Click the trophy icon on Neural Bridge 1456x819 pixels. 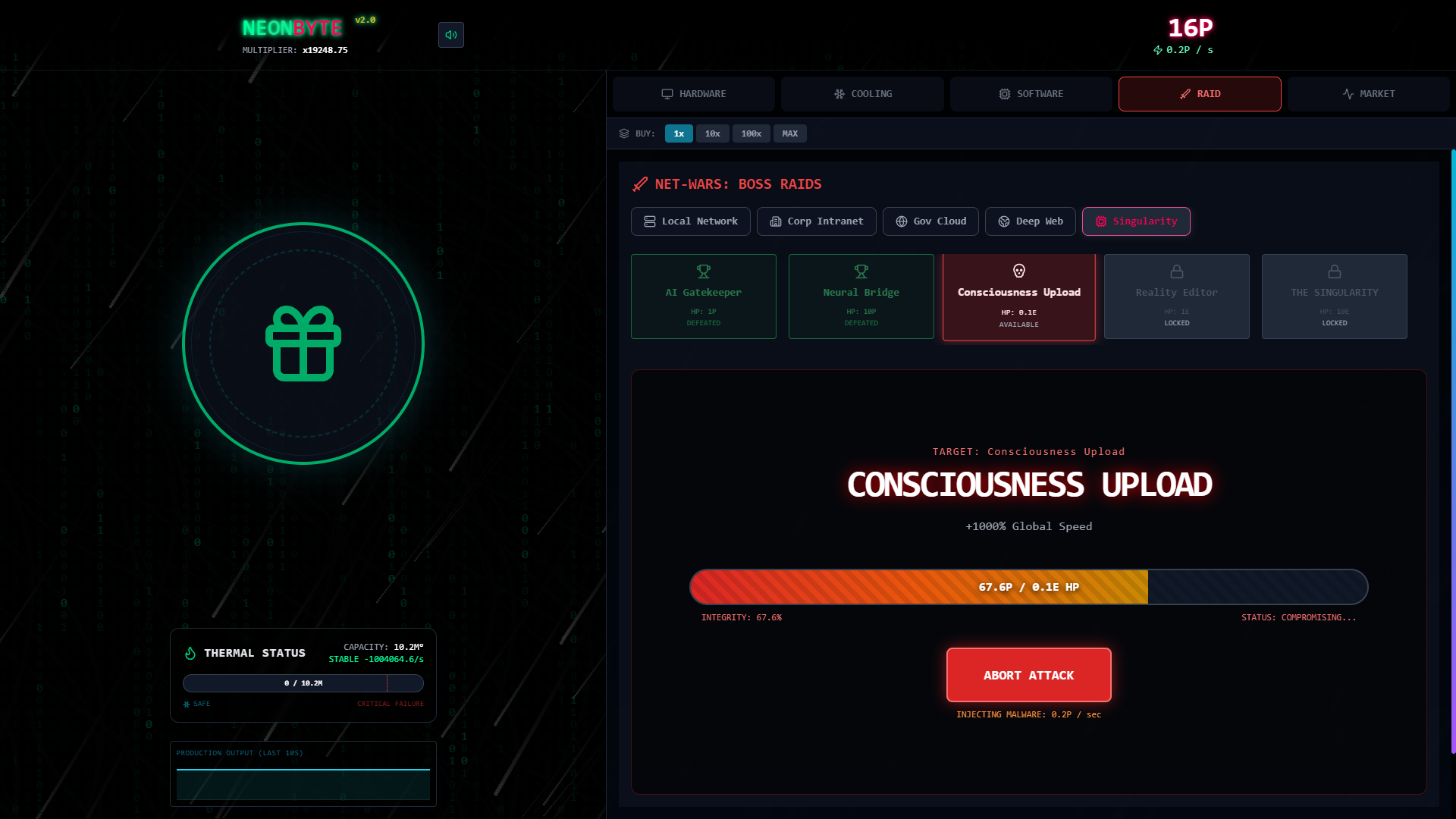click(x=861, y=271)
